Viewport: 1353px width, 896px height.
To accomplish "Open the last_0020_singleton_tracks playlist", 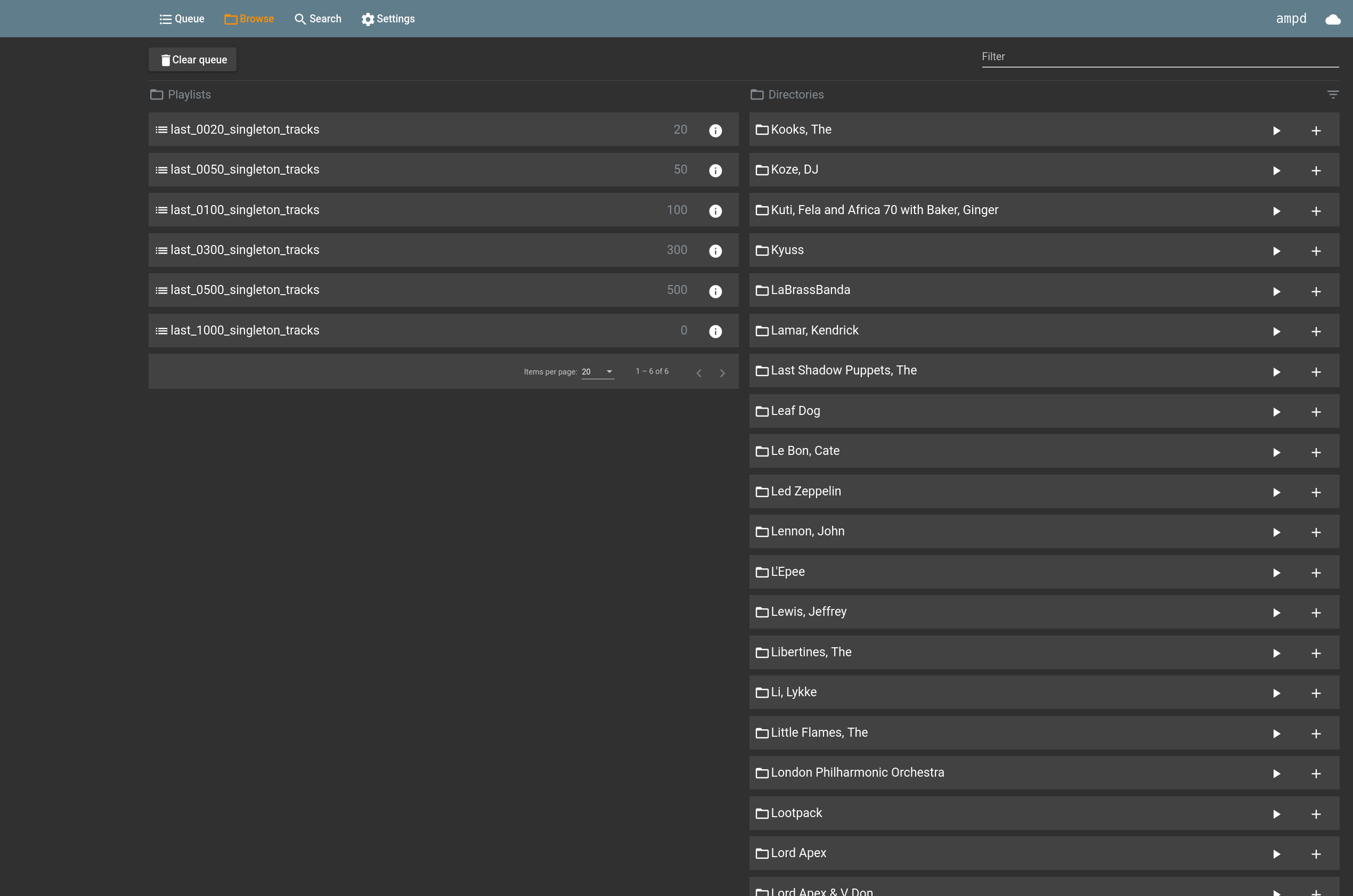I will point(443,129).
